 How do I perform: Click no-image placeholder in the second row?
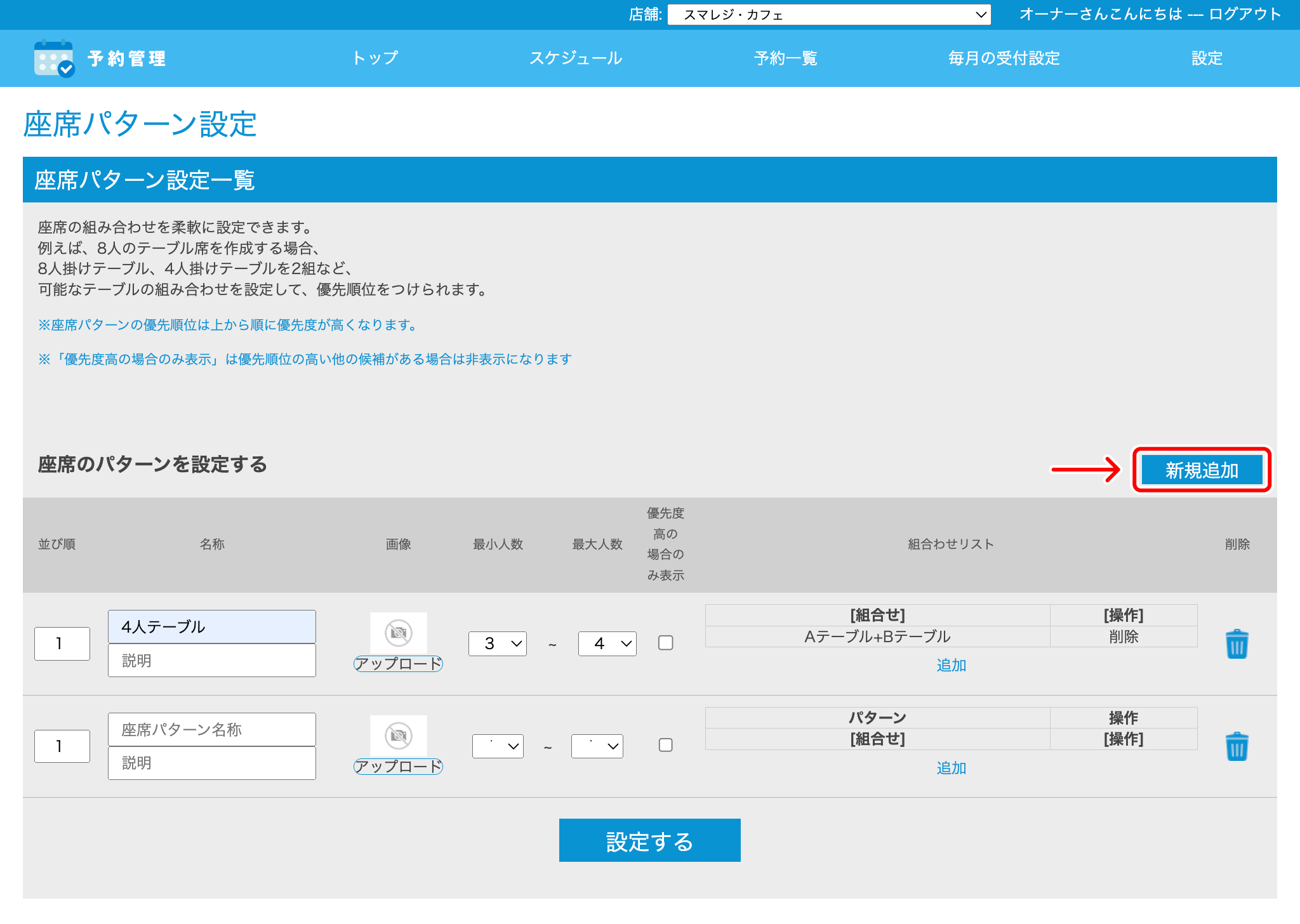[399, 736]
